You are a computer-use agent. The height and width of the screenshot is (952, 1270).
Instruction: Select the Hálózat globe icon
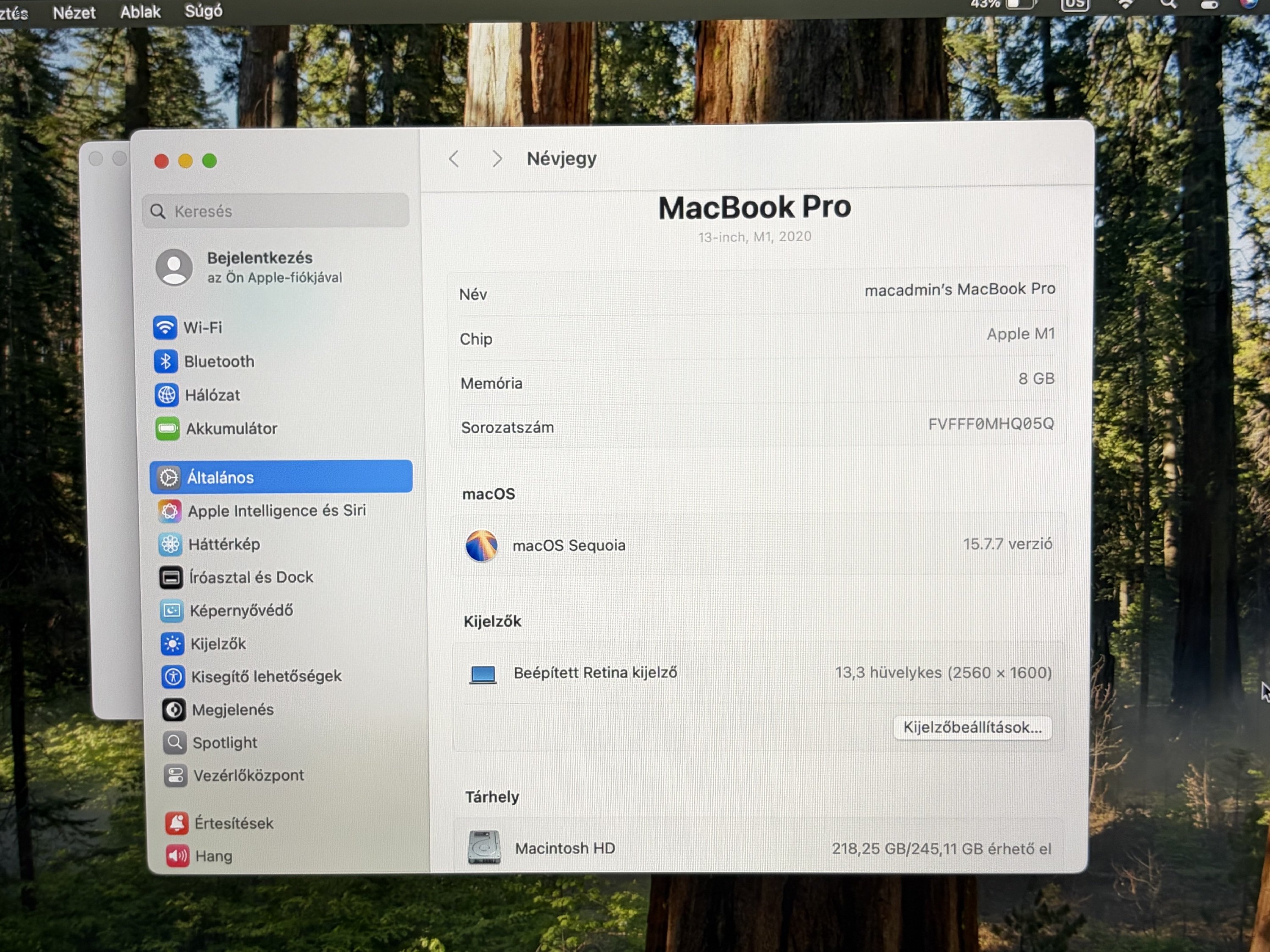(x=166, y=395)
